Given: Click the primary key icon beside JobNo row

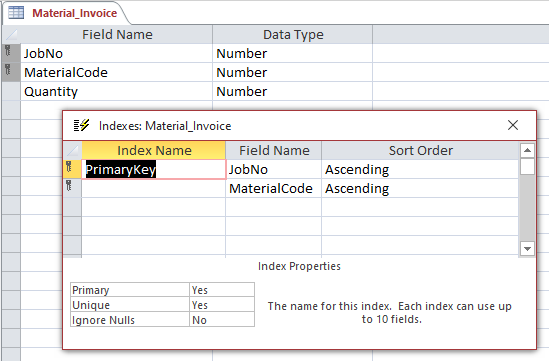Looking at the screenshot, I should point(8,51).
